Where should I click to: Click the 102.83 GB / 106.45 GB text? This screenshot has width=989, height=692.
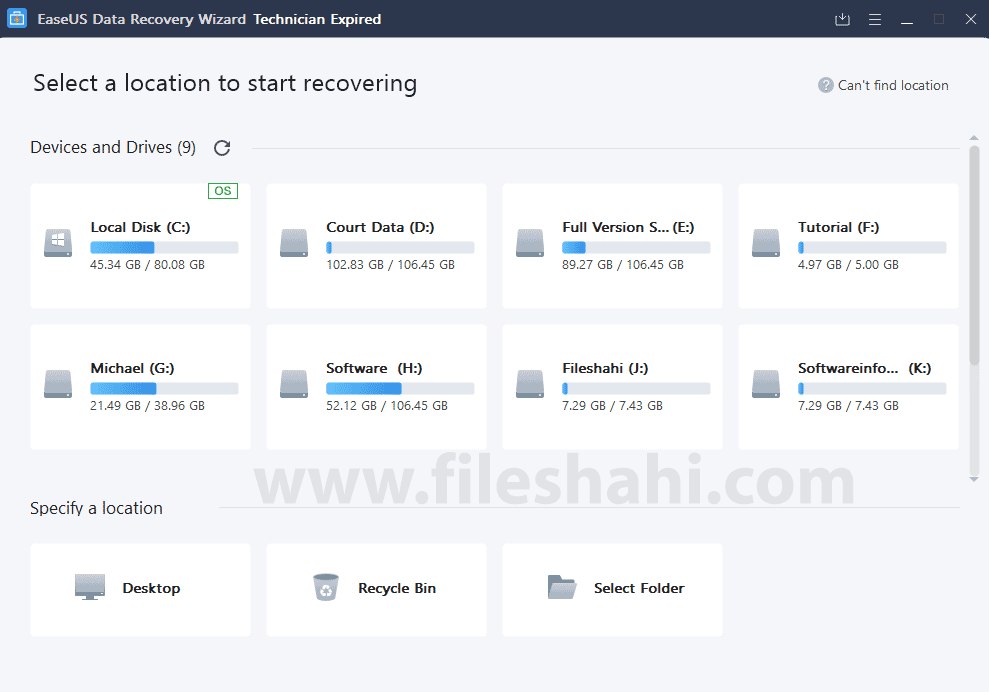(x=390, y=265)
